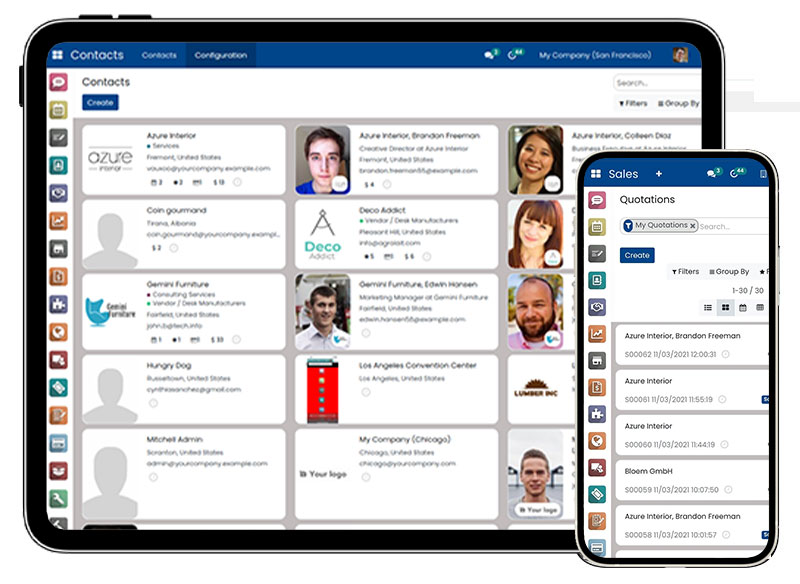Switch phone Quotations to calendar view
This screenshot has height=584, width=800.
click(x=743, y=308)
